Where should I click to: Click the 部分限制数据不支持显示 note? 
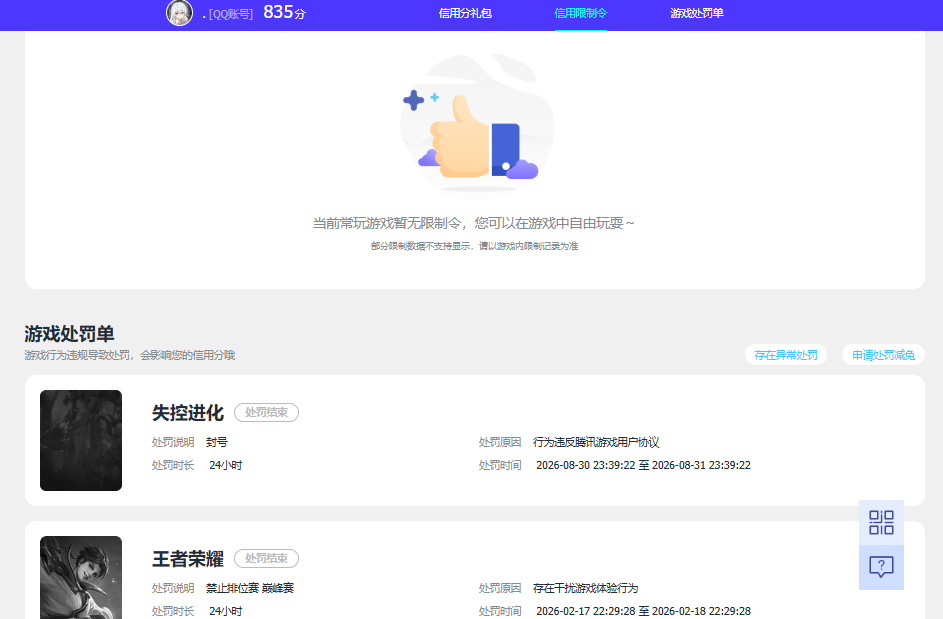click(x=474, y=246)
